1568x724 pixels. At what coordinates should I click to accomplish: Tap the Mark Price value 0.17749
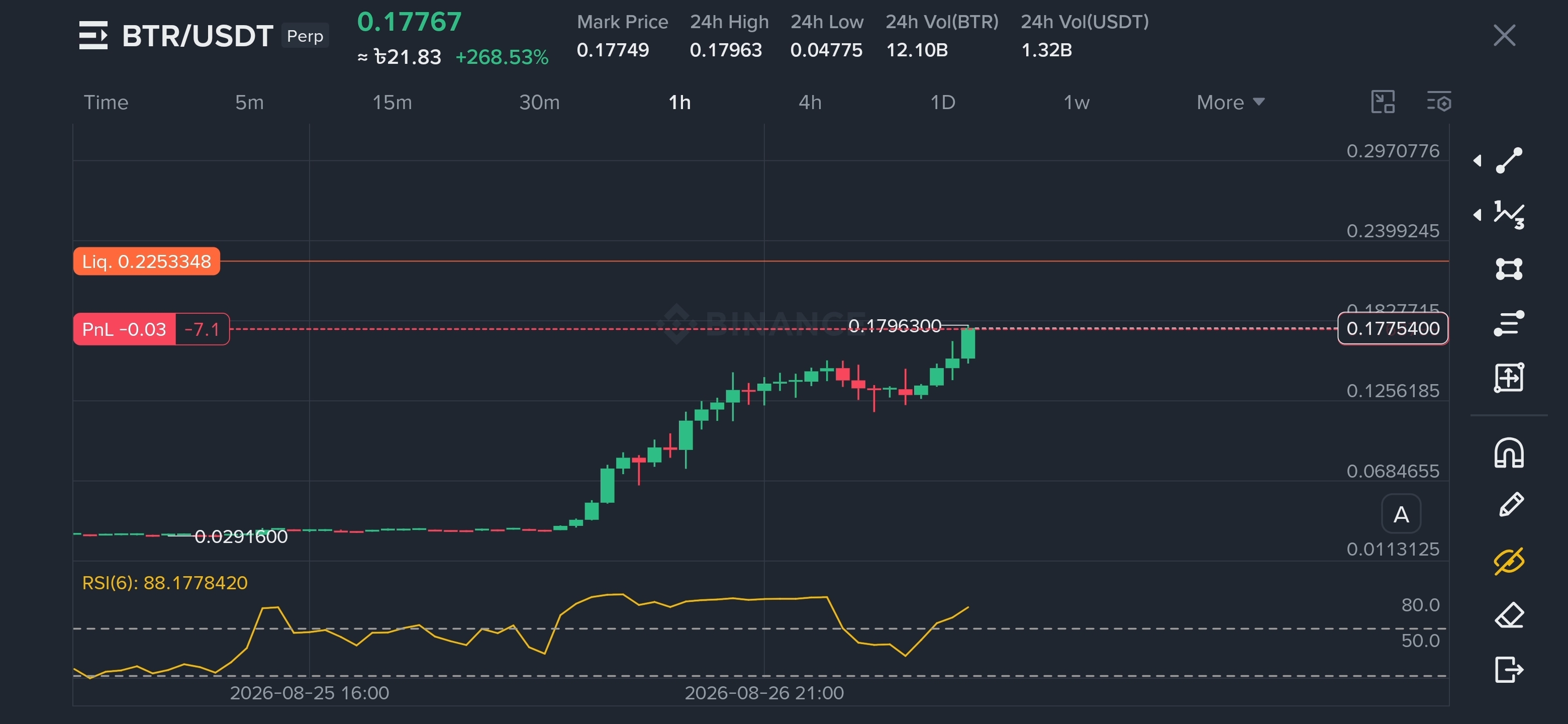click(x=612, y=50)
